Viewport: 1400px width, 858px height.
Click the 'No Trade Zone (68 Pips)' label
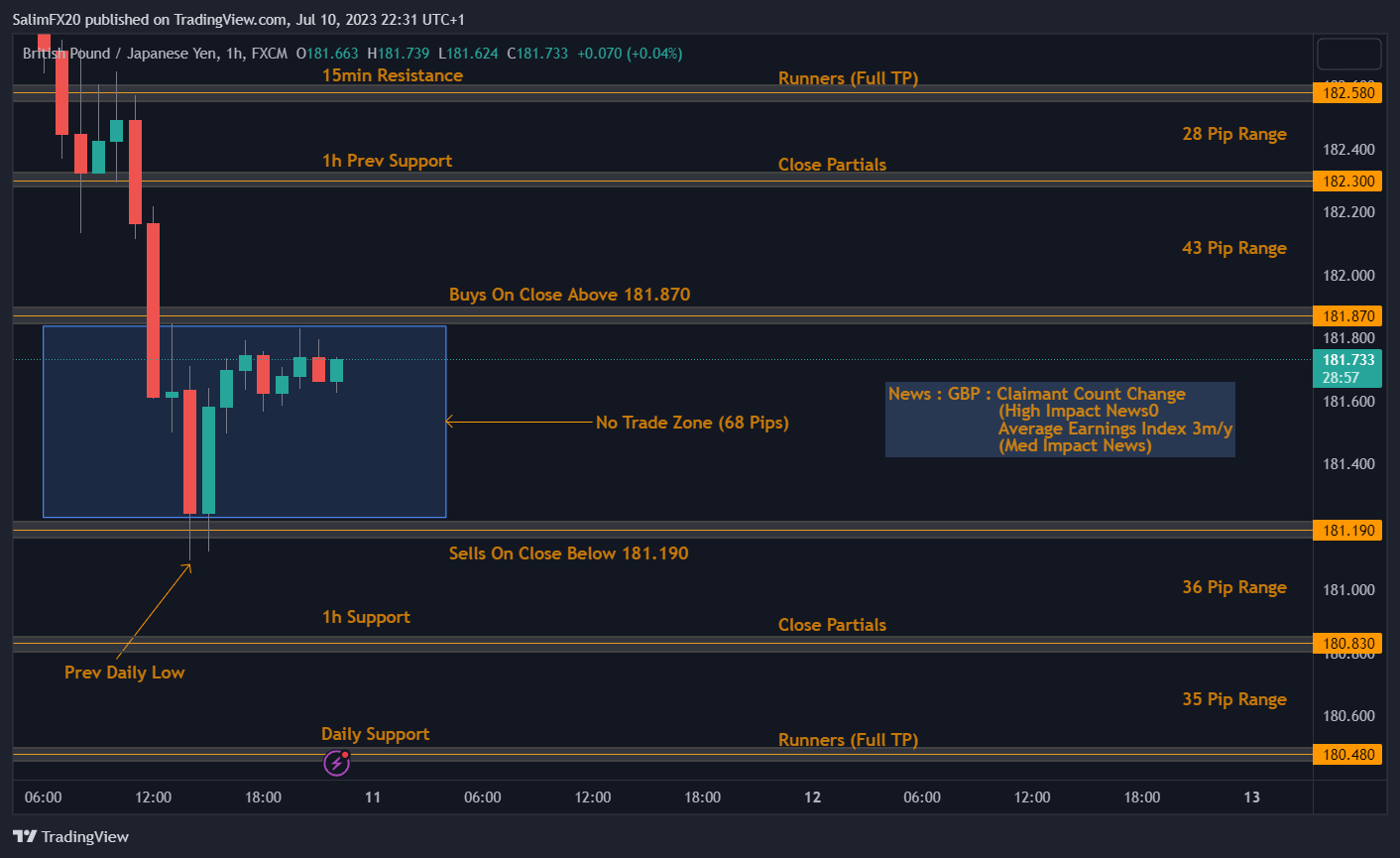692,423
